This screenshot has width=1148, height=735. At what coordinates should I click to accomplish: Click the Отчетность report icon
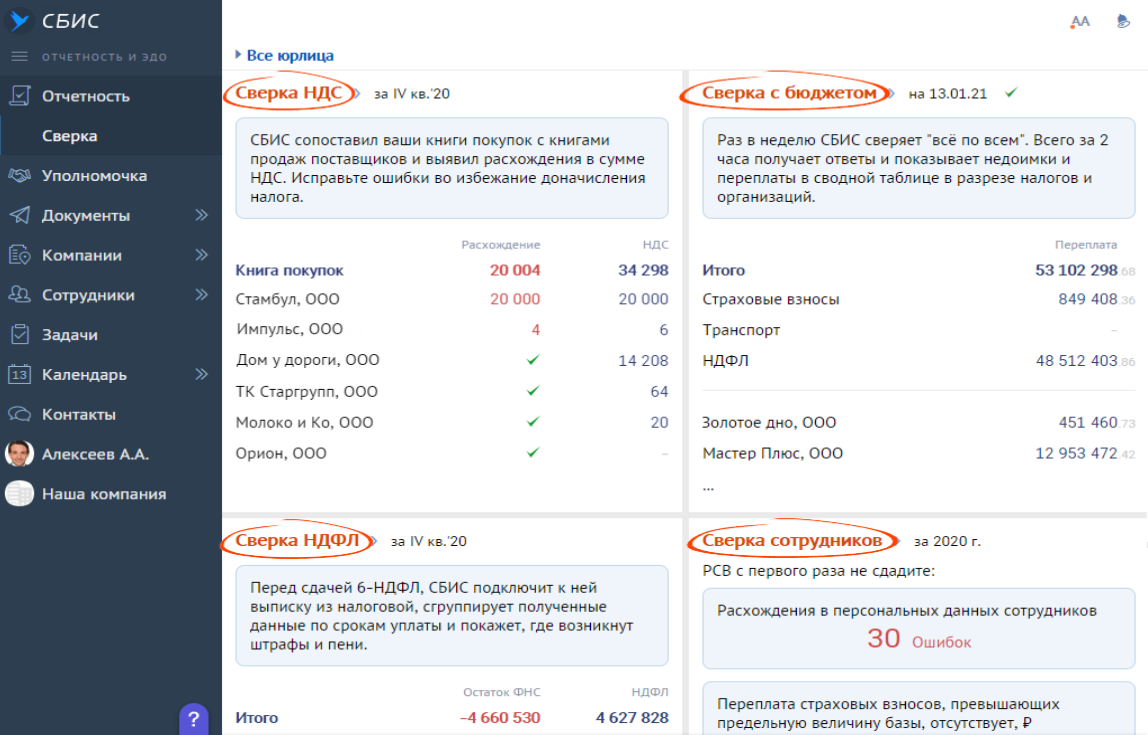(x=19, y=96)
